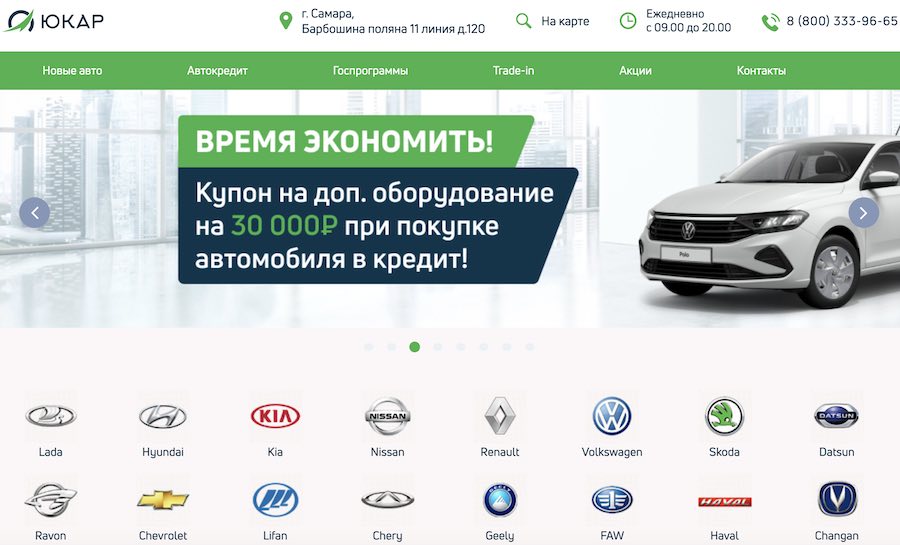Click the green phone handset icon
Viewport: 900px width, 545px height.
click(770, 22)
